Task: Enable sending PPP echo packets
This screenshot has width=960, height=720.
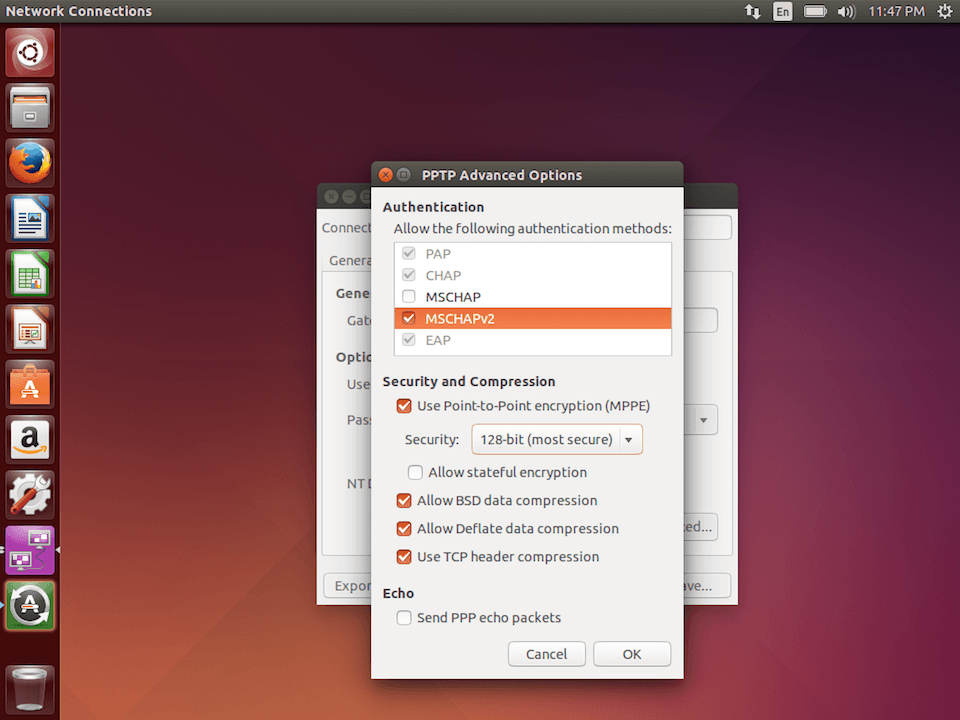Action: (404, 618)
